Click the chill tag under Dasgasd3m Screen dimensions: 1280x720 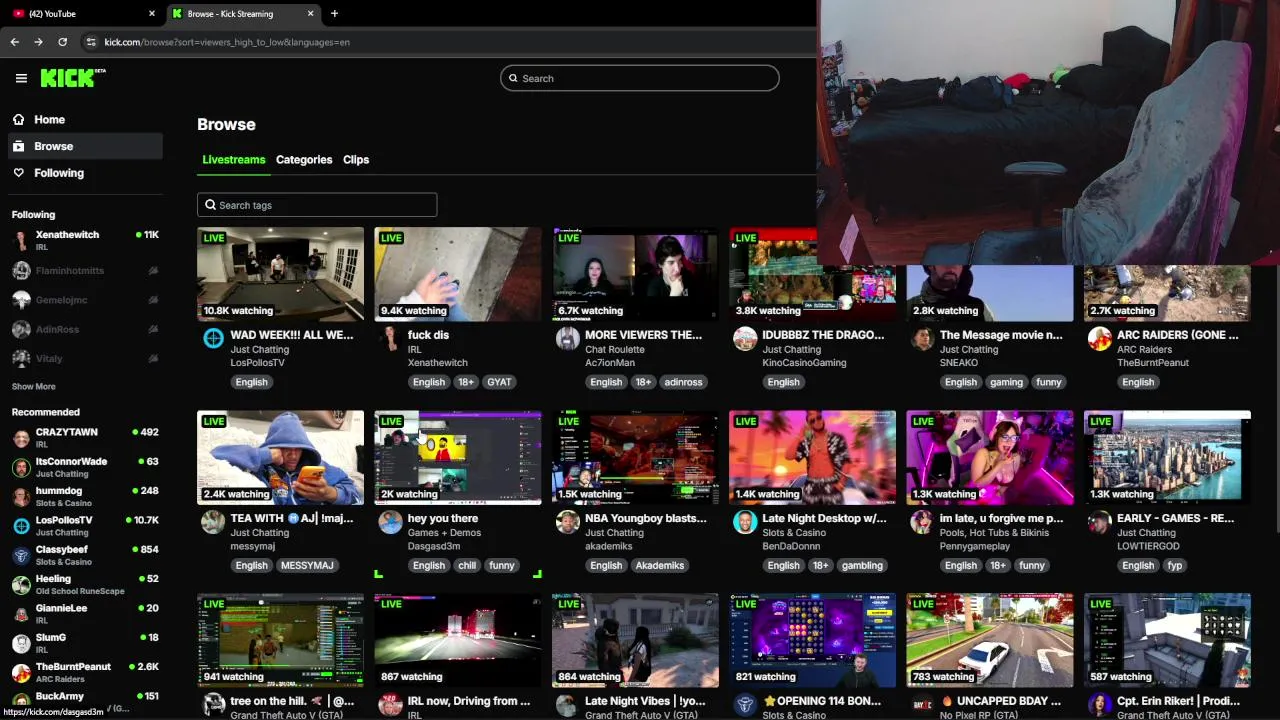point(467,565)
